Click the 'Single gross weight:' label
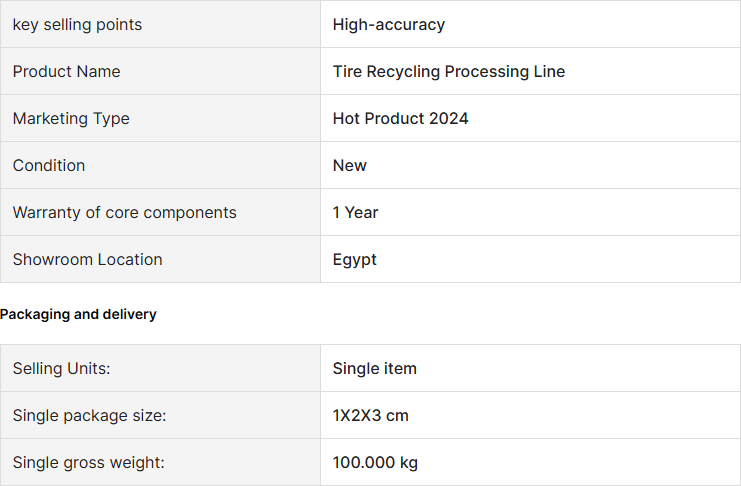This screenshot has height=486, width=741. coord(88,462)
